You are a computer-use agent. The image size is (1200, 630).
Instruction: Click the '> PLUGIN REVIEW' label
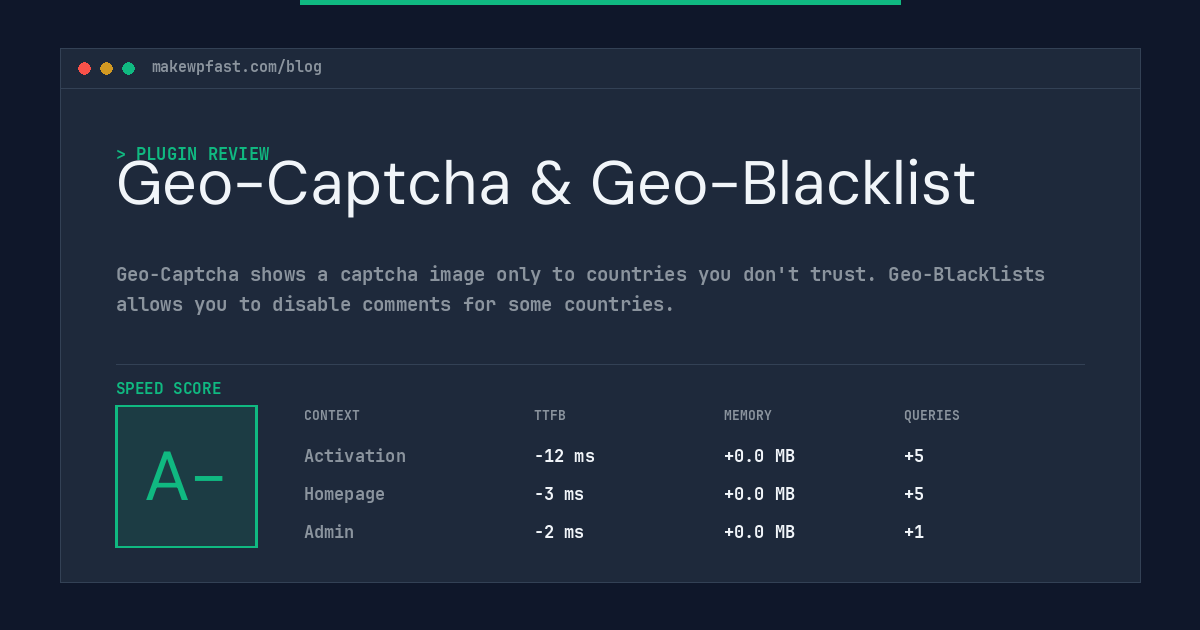click(x=193, y=154)
